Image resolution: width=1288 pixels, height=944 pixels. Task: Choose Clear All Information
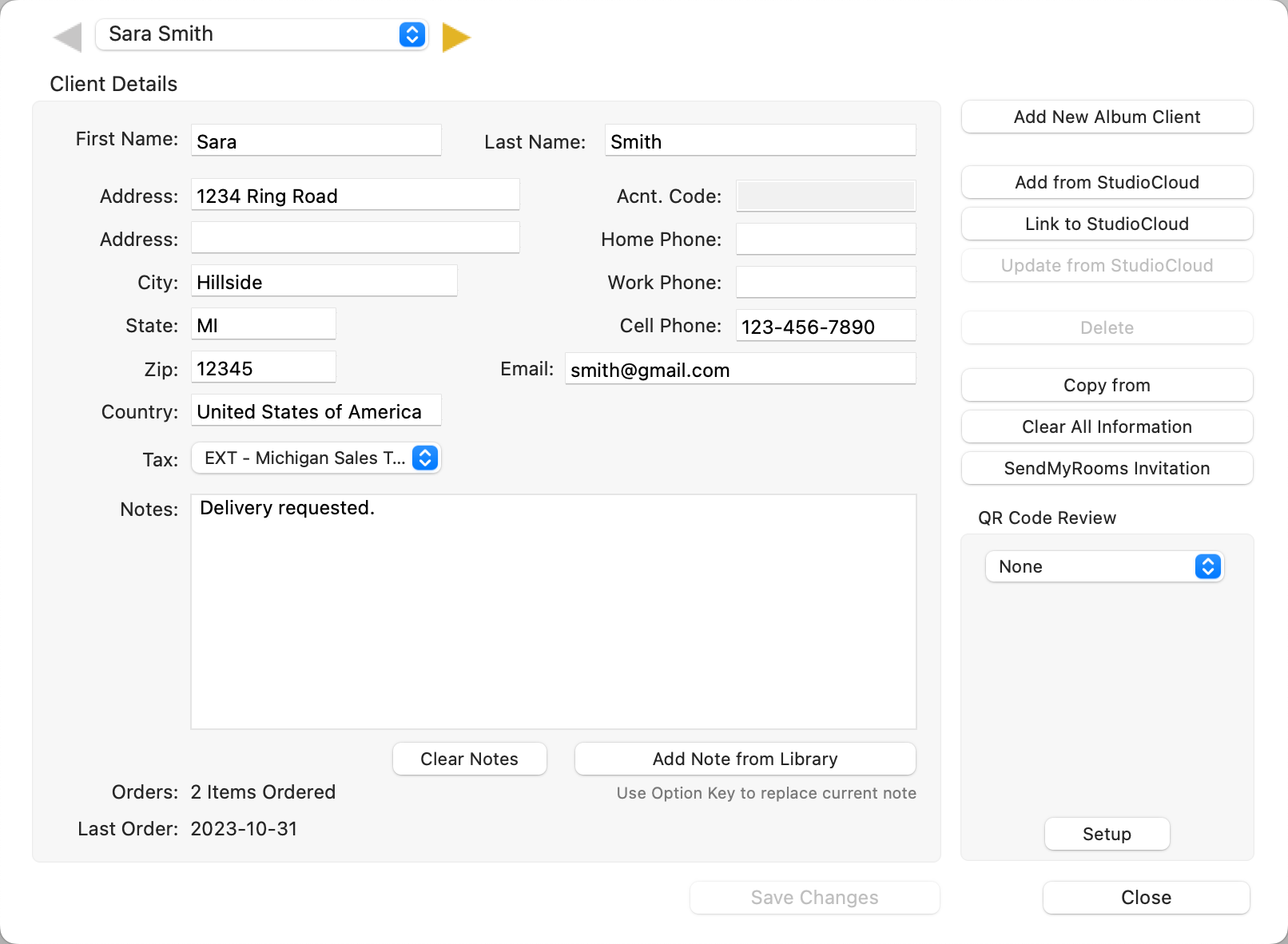point(1107,426)
